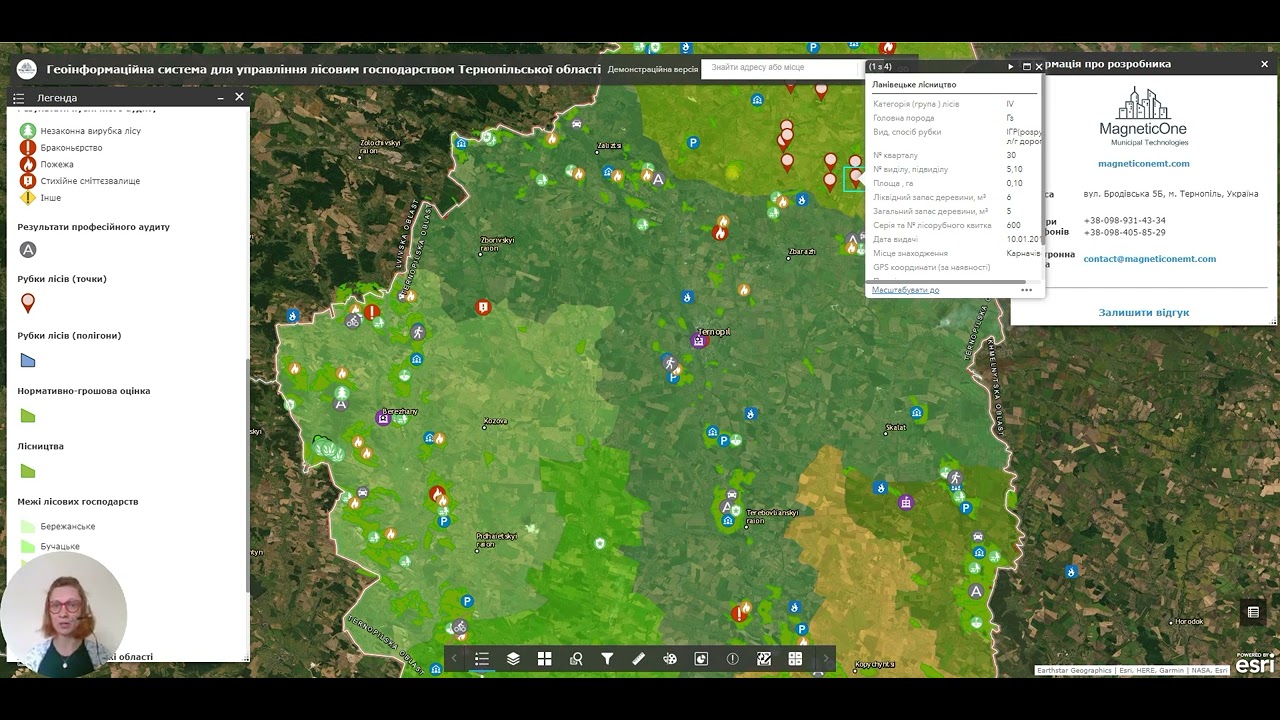1280x720 pixels.
Task: Click the professional audit 'A' legend symbol
Action: [x=29, y=250]
